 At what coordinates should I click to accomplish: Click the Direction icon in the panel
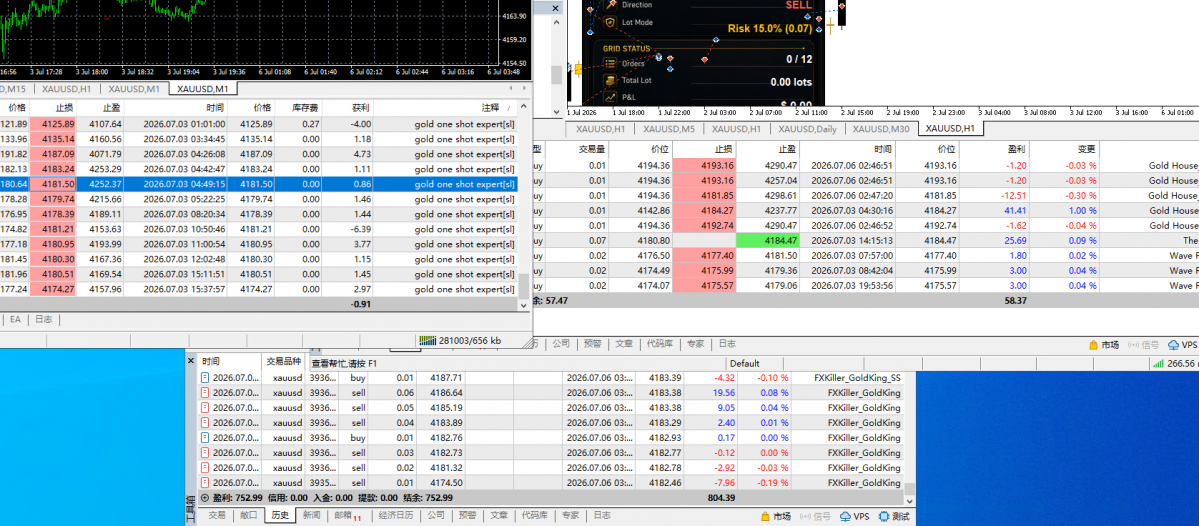tap(610, 5)
